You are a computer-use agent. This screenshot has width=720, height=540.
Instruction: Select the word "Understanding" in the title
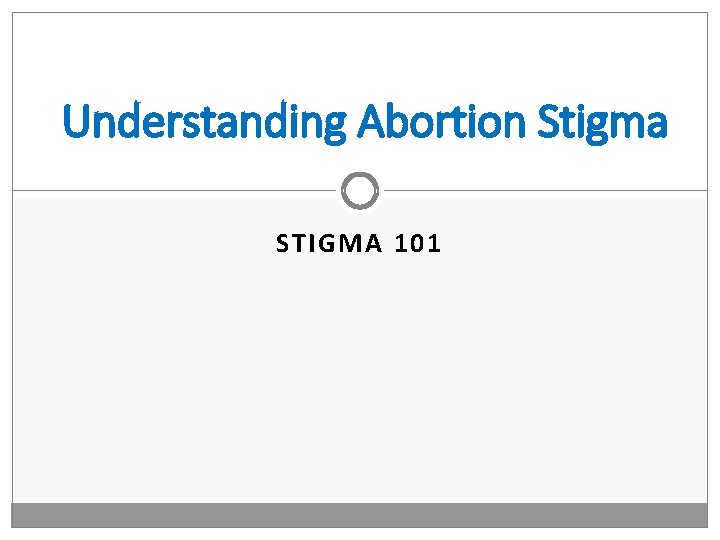pos(204,122)
